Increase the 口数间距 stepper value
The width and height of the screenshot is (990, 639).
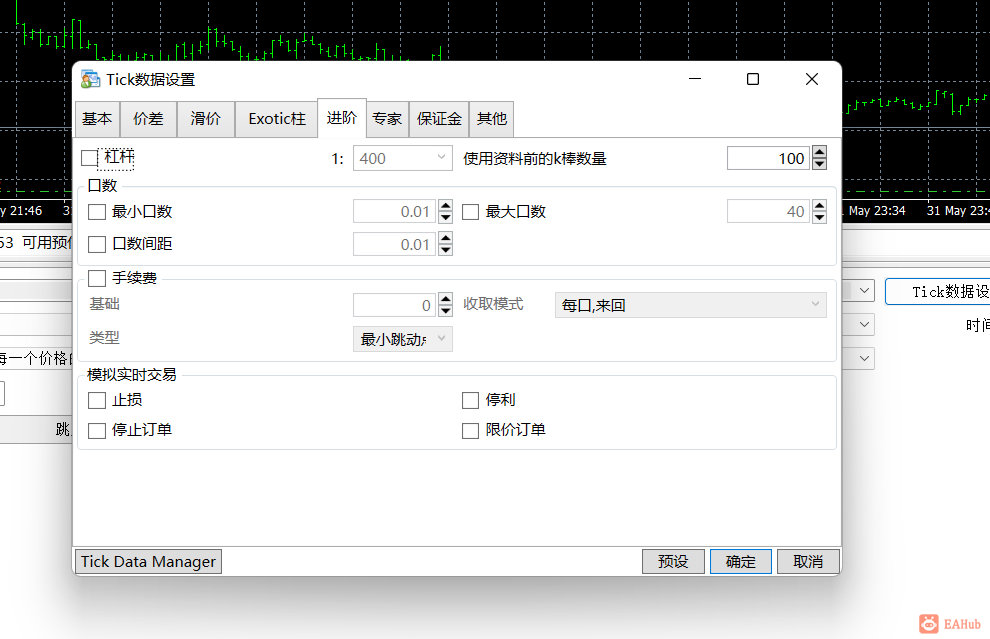[x=446, y=238]
